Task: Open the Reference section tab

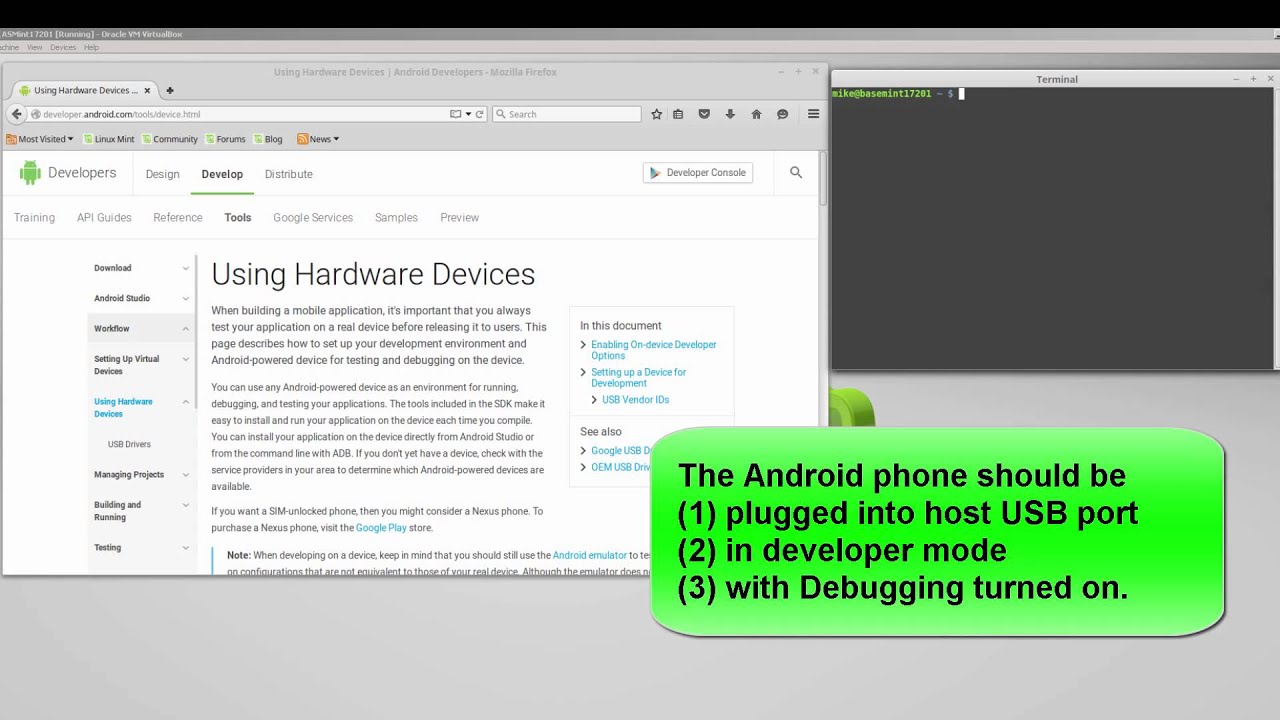Action: (x=178, y=217)
